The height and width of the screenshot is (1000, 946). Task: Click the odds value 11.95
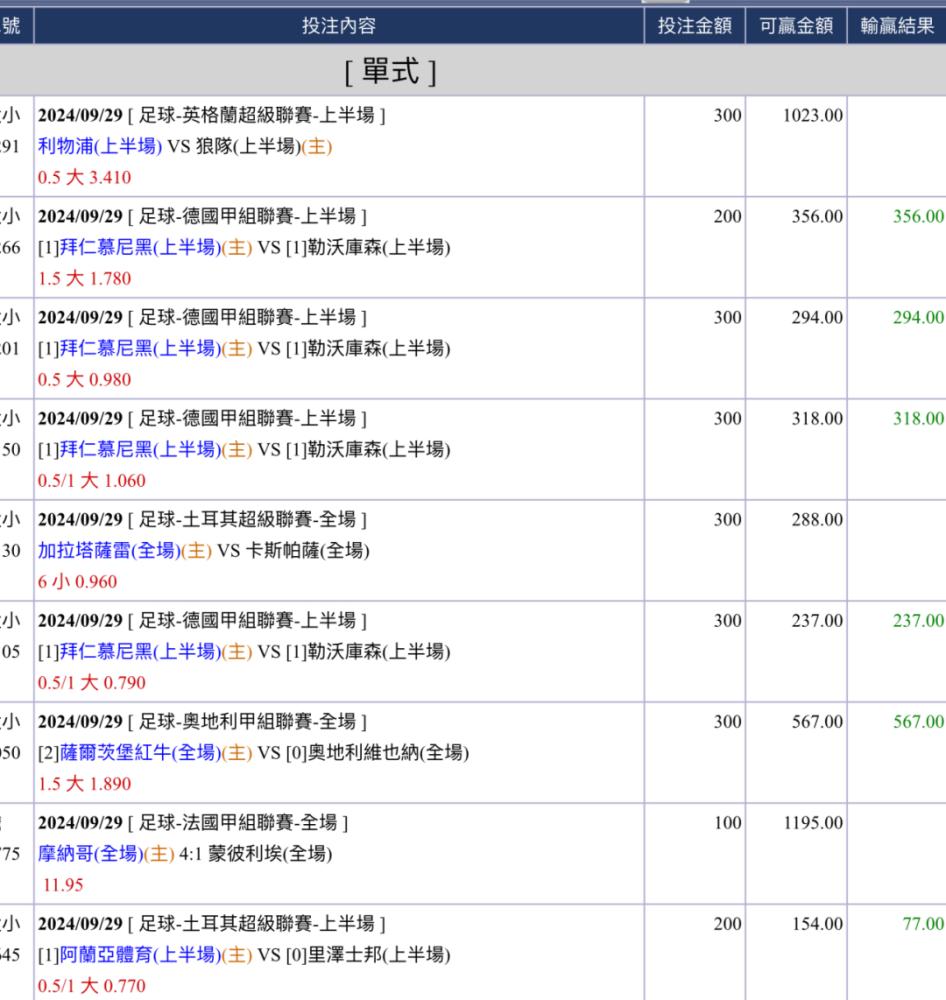tap(63, 885)
